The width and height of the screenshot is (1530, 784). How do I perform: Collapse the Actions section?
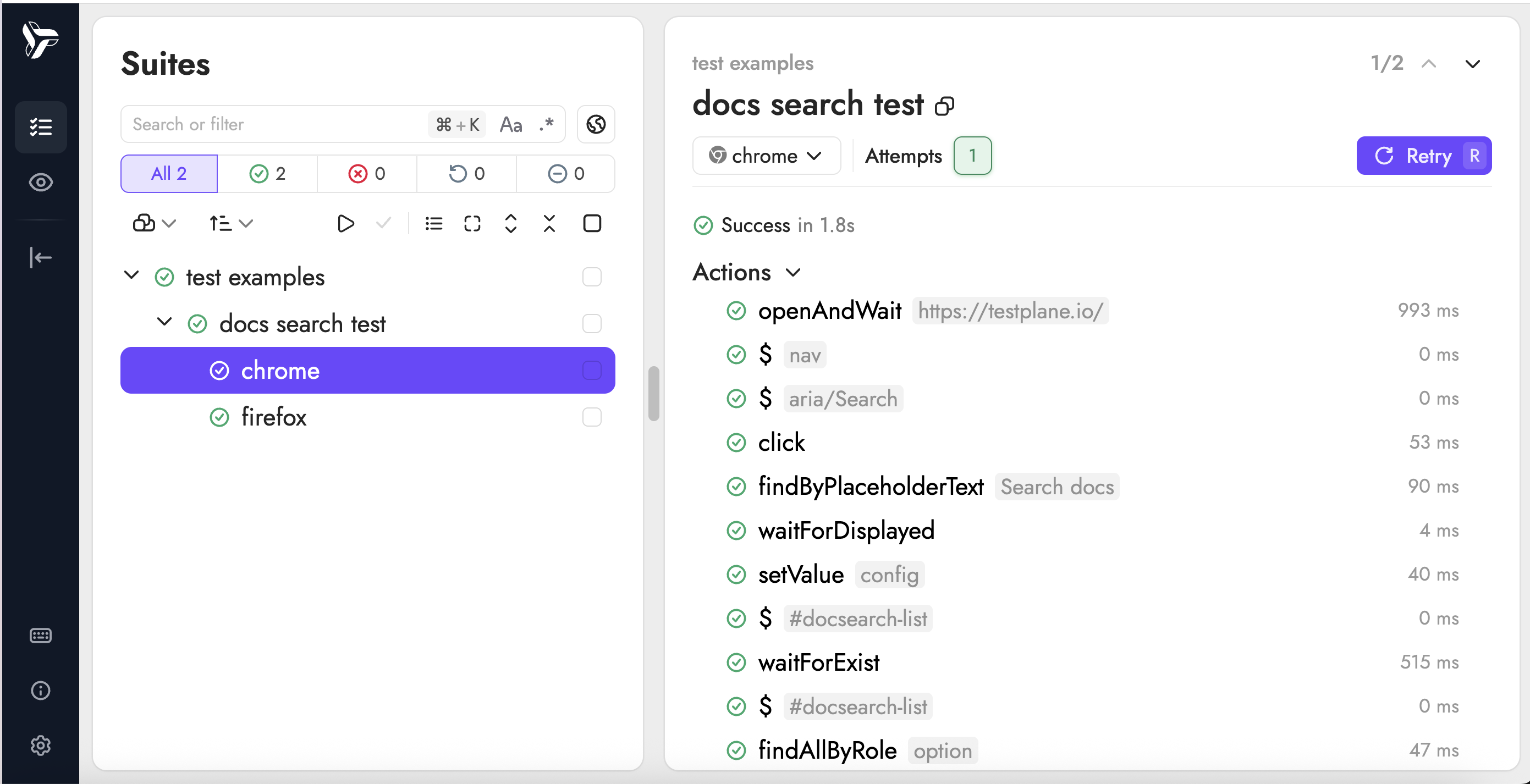coord(793,273)
